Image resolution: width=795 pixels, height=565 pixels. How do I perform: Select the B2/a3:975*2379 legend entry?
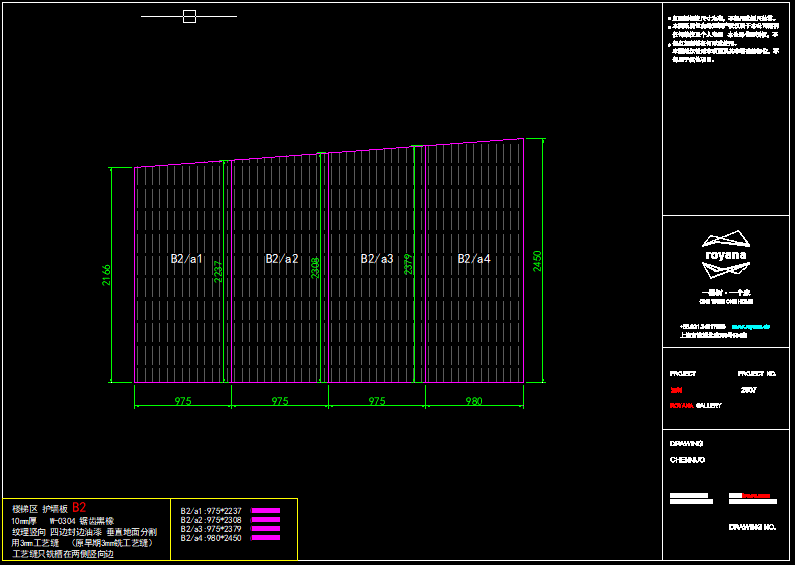pos(211,529)
